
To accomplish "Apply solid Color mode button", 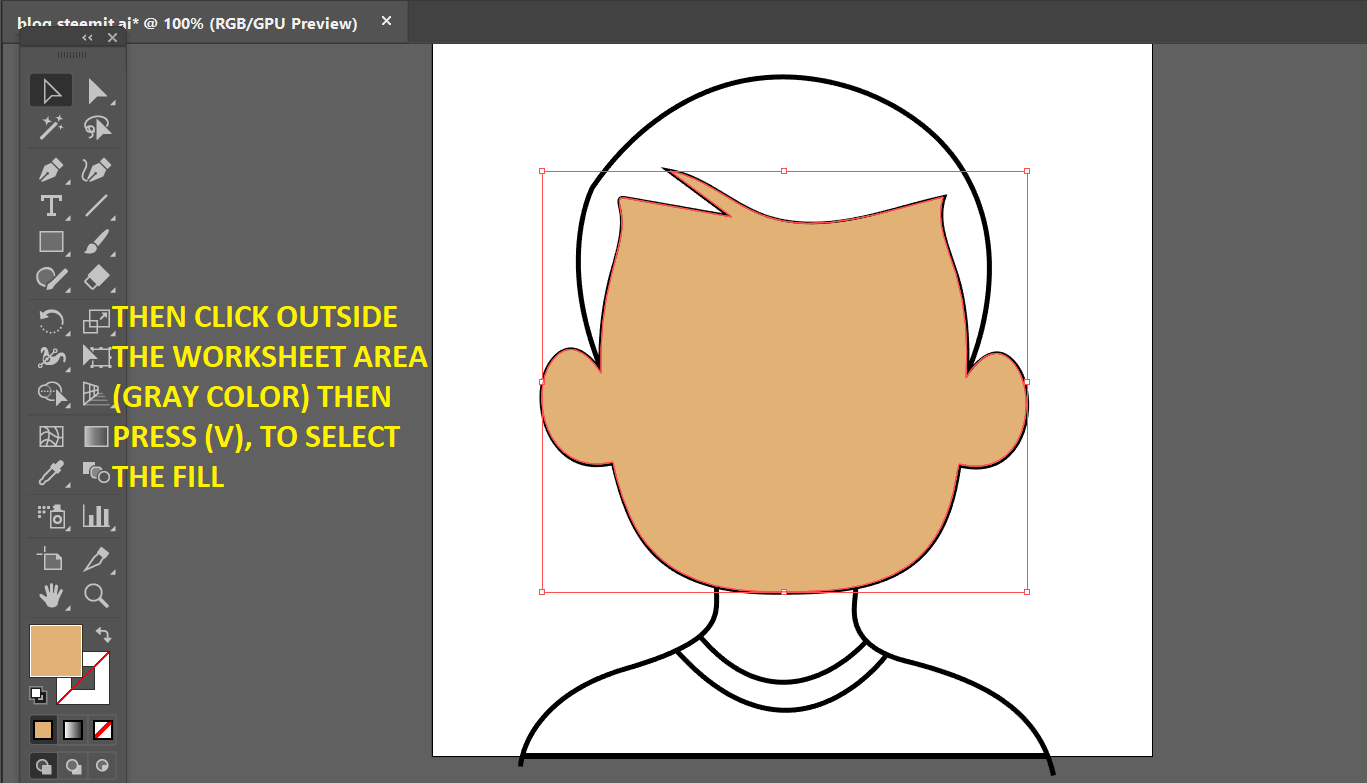I will click(43, 730).
